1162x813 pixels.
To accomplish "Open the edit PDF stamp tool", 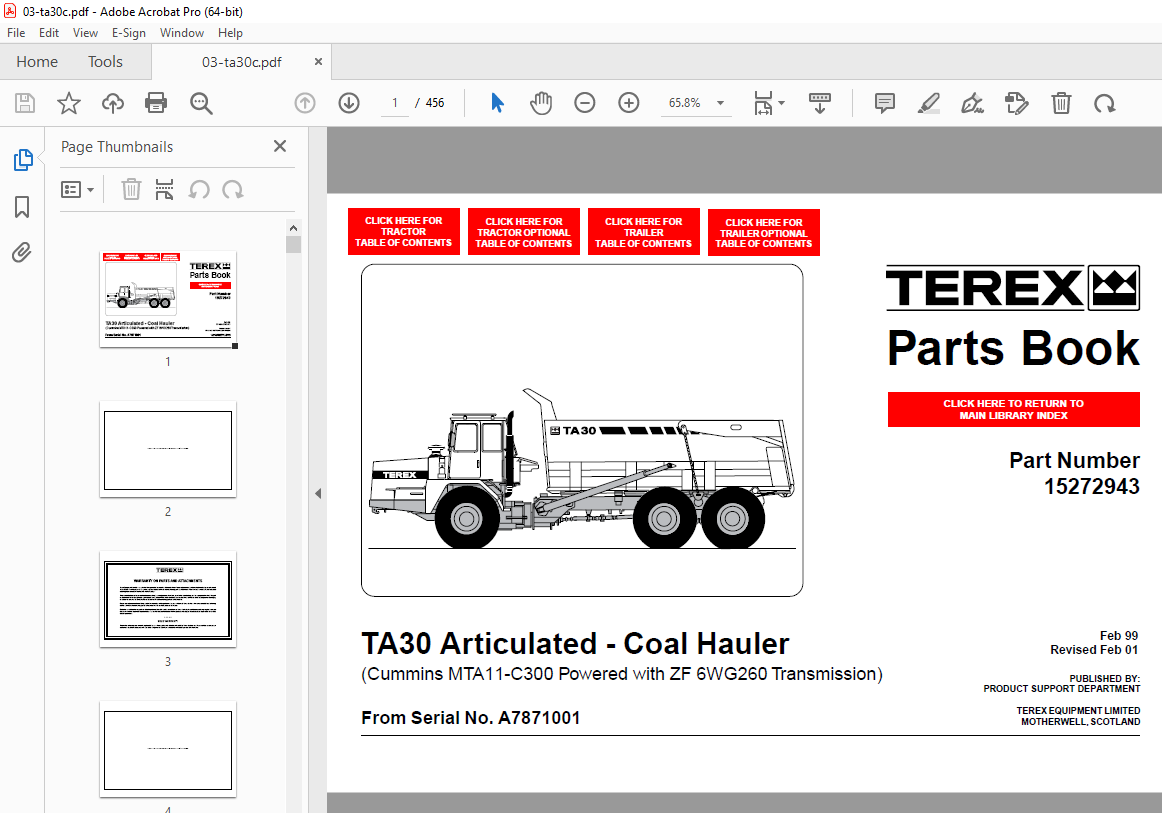I will pyautogui.click(x=1017, y=103).
